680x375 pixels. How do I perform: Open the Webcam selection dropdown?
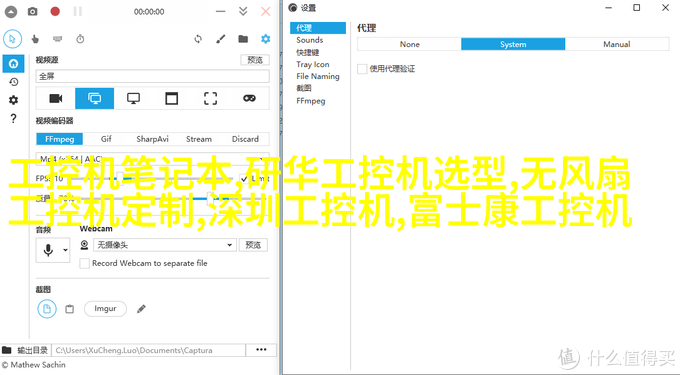click(x=165, y=245)
